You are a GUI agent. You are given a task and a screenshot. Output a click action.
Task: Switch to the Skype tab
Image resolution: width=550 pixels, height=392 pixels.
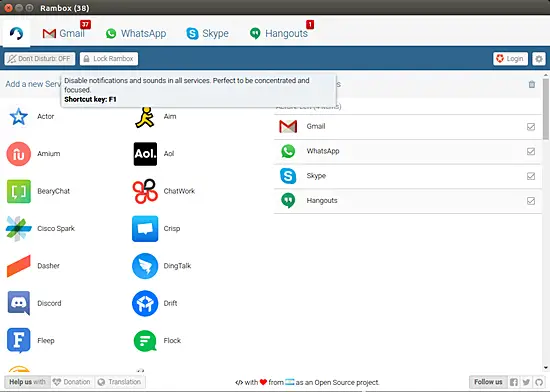click(208, 33)
